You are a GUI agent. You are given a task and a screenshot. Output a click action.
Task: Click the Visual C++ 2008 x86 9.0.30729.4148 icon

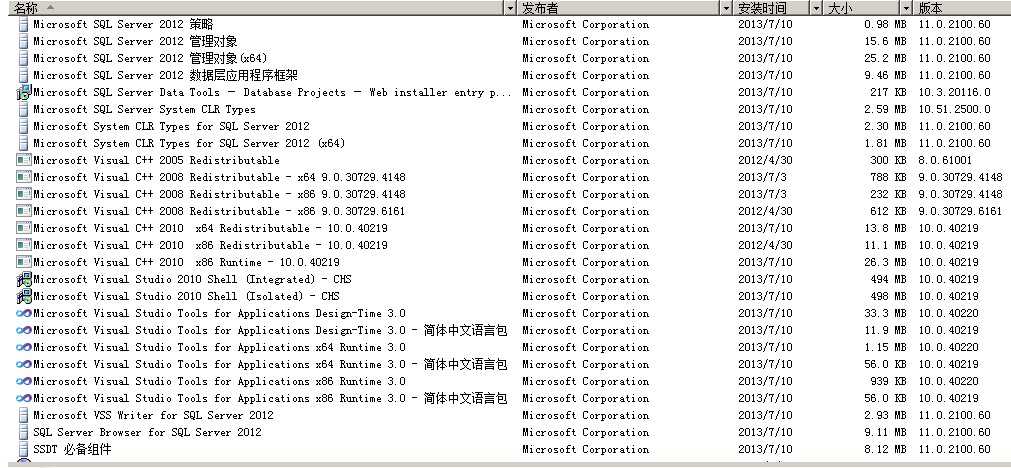click(24, 195)
